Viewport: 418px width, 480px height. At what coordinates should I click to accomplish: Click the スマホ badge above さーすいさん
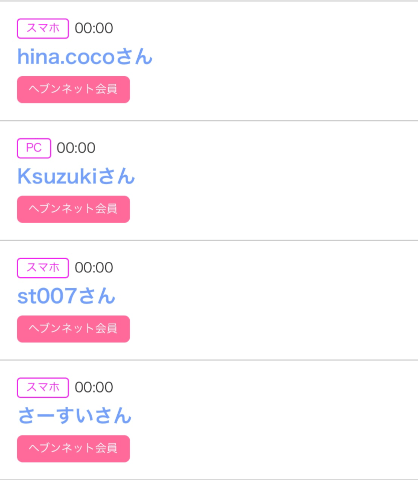[x=43, y=387]
